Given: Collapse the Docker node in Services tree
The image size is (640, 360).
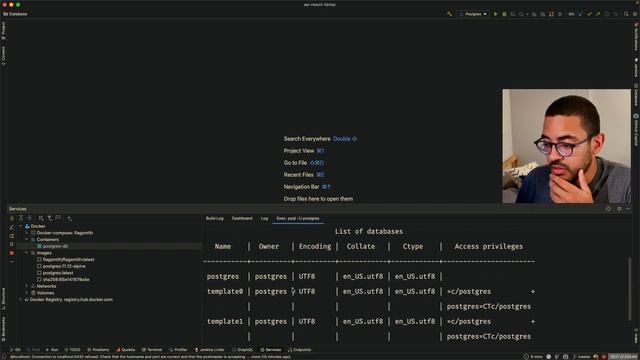Looking at the screenshot, I should click(21, 226).
